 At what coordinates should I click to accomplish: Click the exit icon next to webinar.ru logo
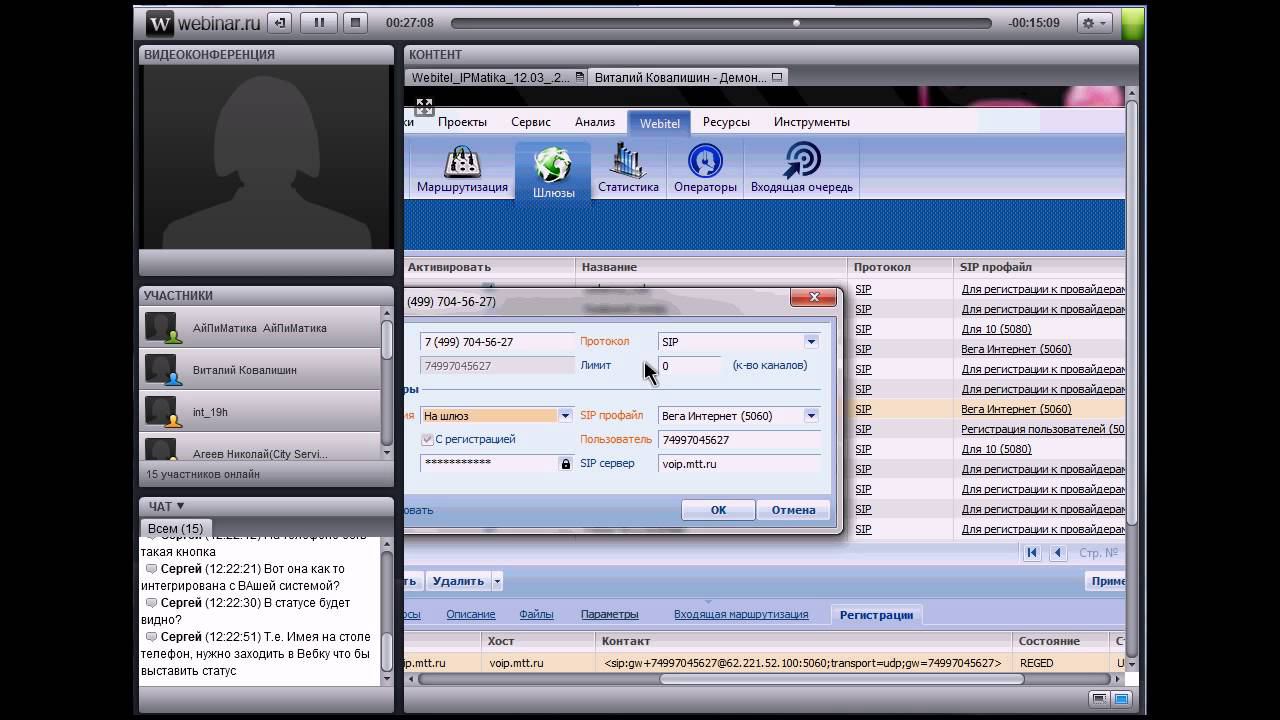click(x=281, y=22)
